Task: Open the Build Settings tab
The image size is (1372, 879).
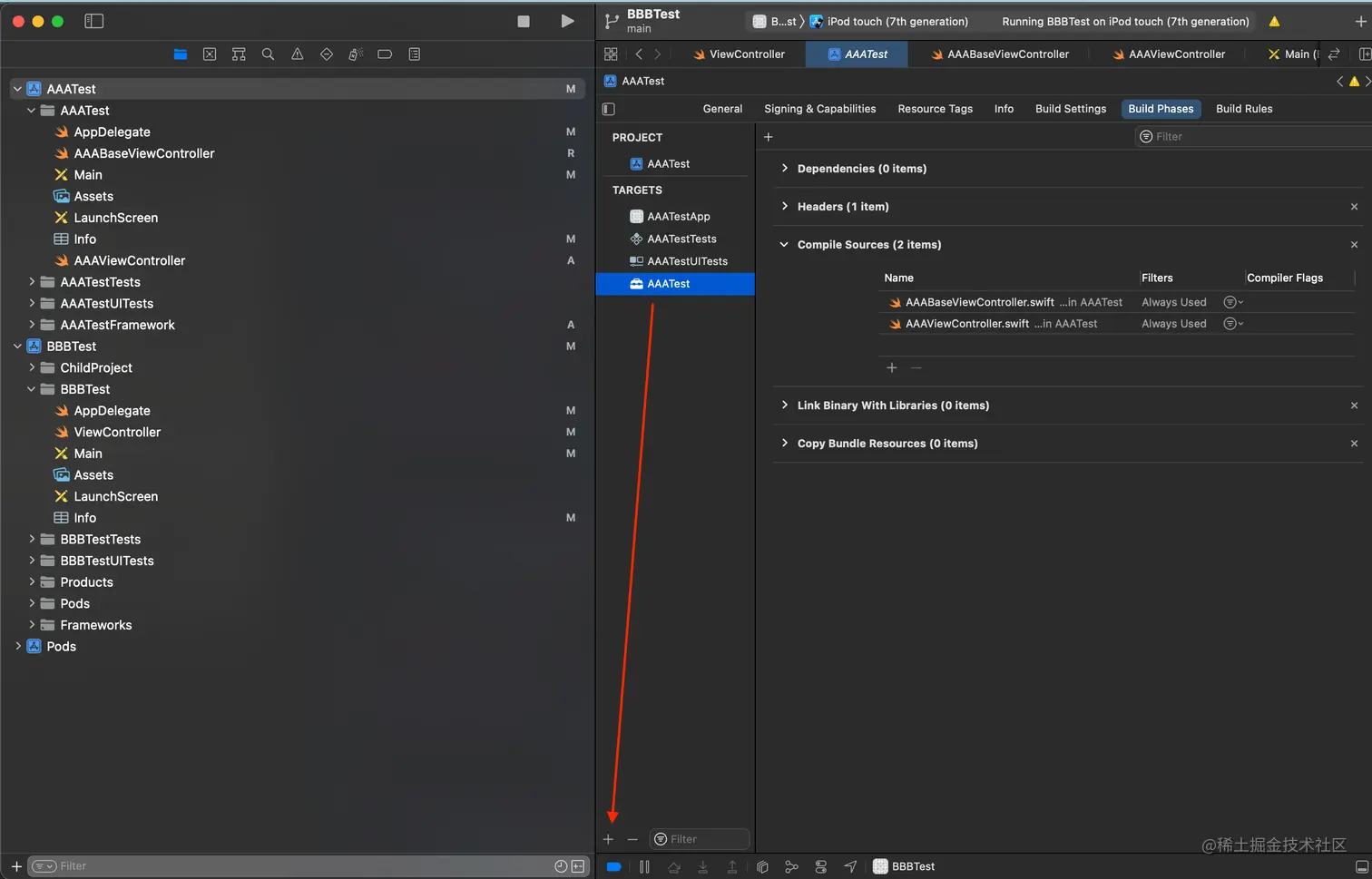Action: pos(1071,109)
